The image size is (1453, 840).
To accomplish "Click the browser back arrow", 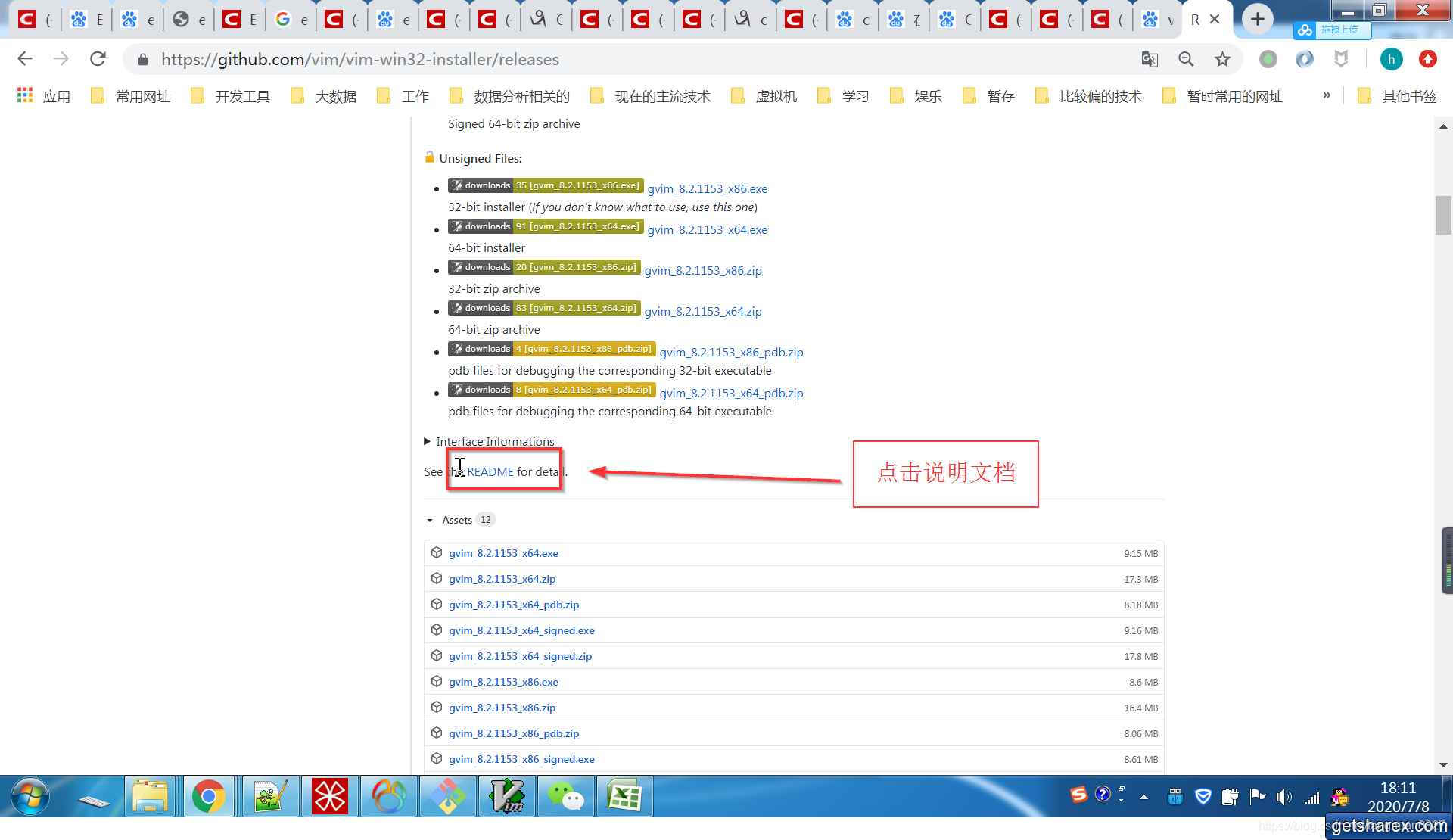I will click(25, 59).
